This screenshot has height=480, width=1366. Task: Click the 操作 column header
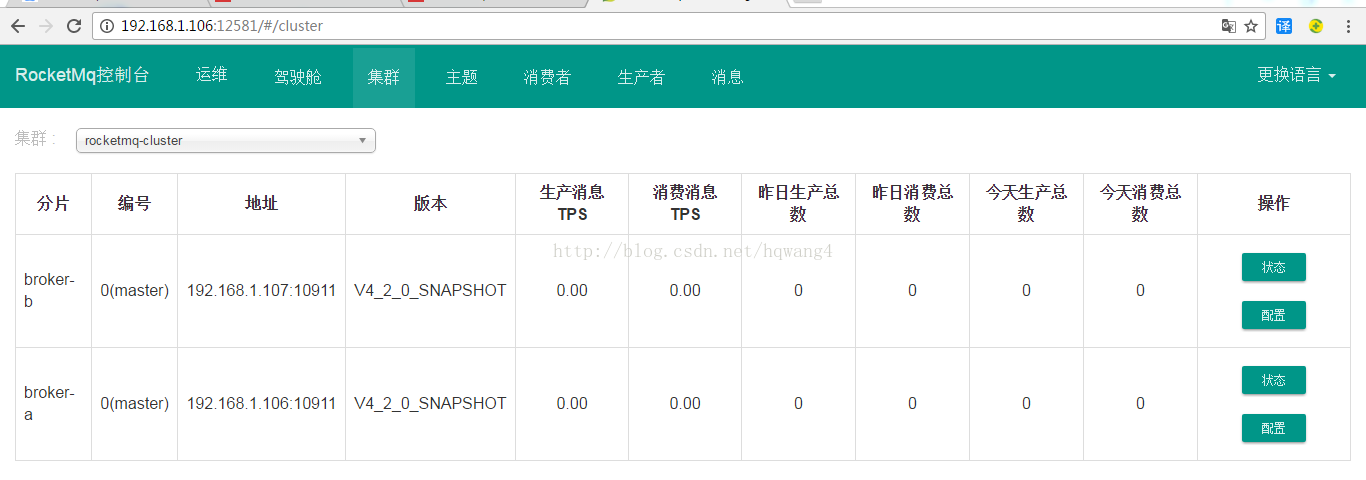point(1273,204)
